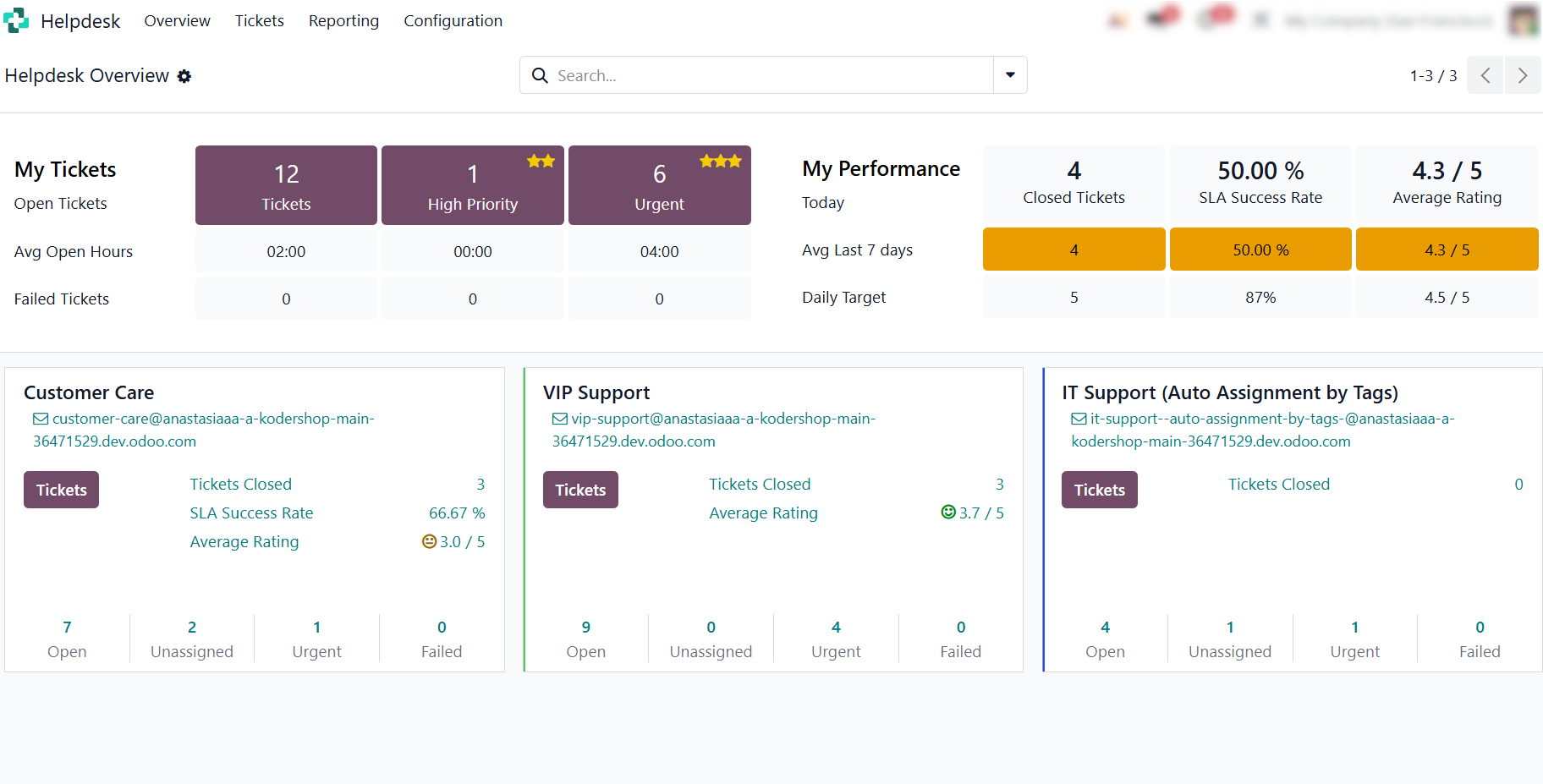Click the Helpdesk app logo icon
1543x784 pixels.
(16, 20)
